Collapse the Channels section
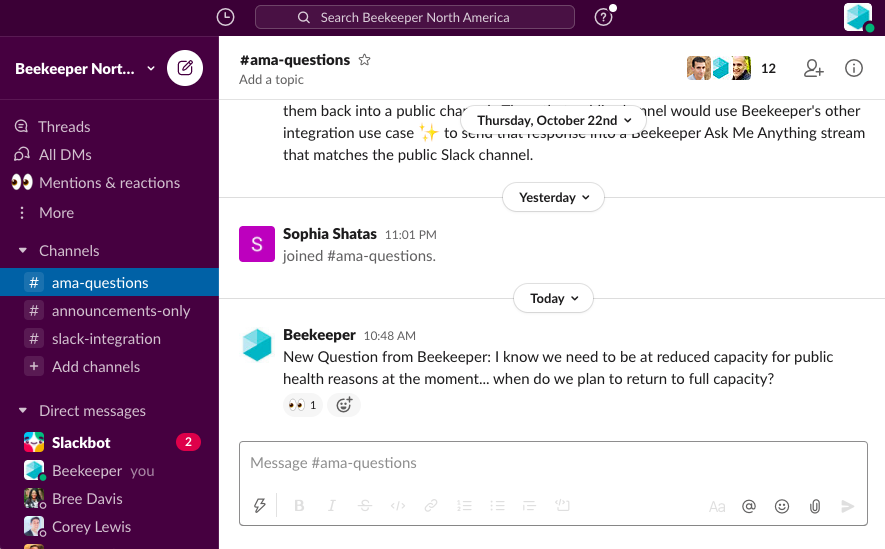Image resolution: width=885 pixels, height=549 pixels. [22, 251]
